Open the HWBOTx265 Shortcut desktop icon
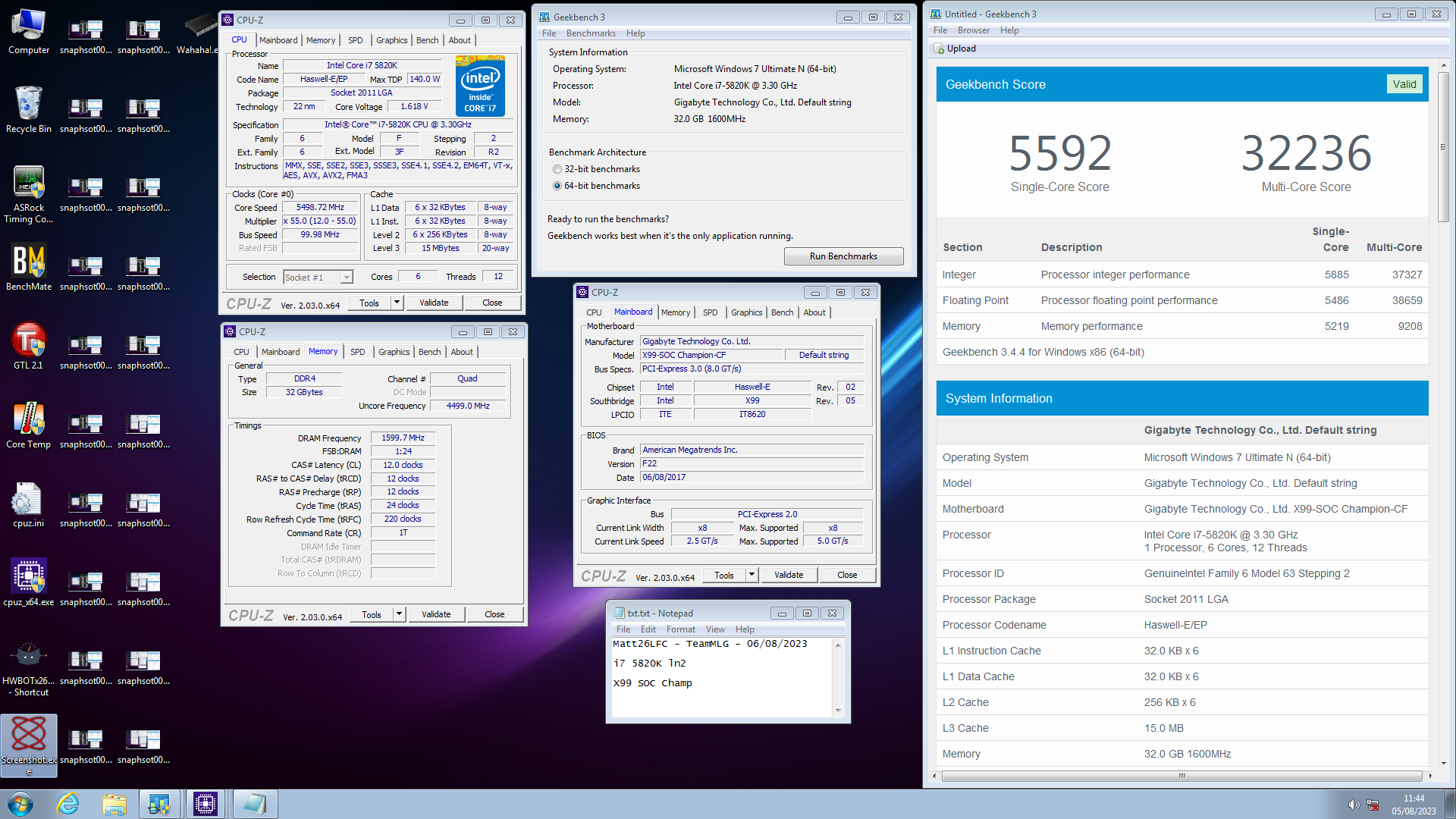Viewport: 1456px width, 819px height. (x=29, y=668)
